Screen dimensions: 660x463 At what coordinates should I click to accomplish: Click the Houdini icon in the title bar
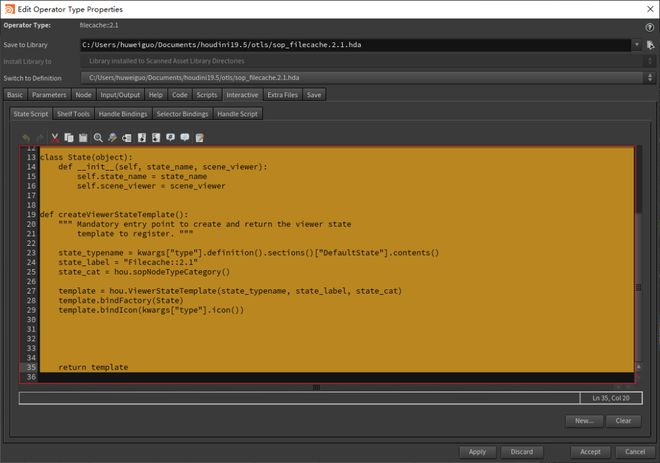[8, 8]
